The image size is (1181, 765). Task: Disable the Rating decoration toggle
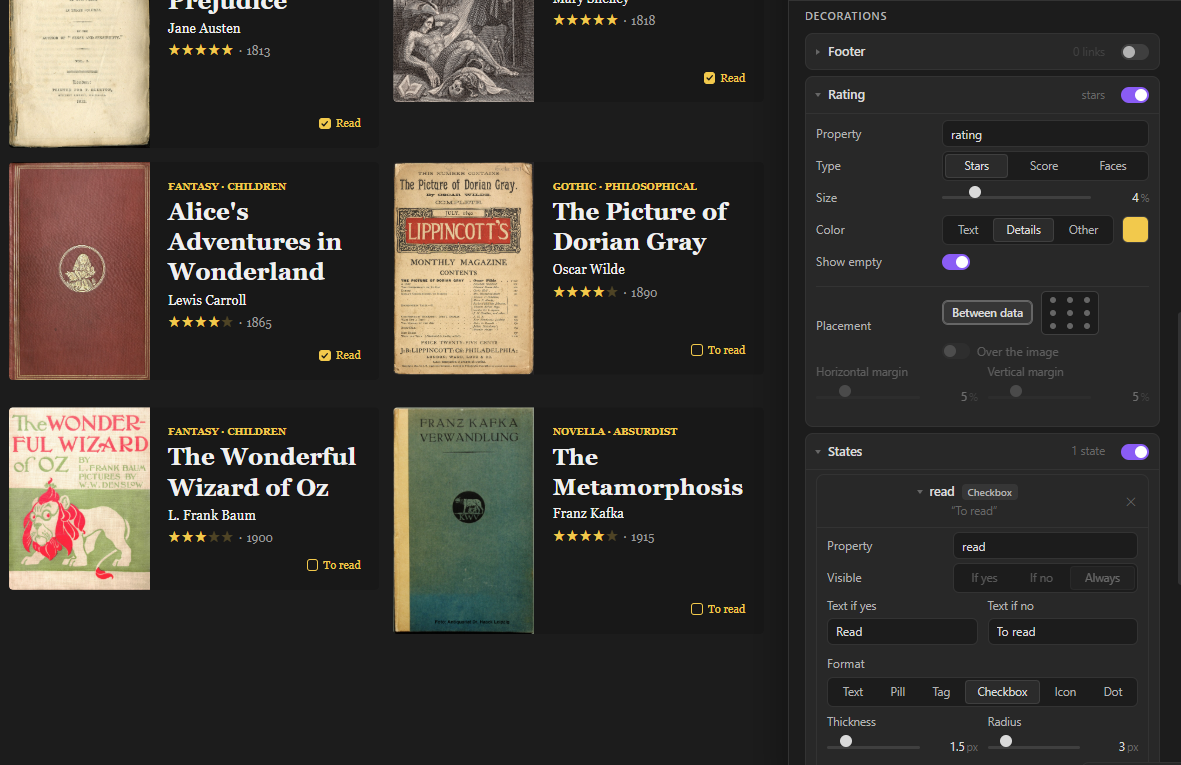[x=1134, y=95]
